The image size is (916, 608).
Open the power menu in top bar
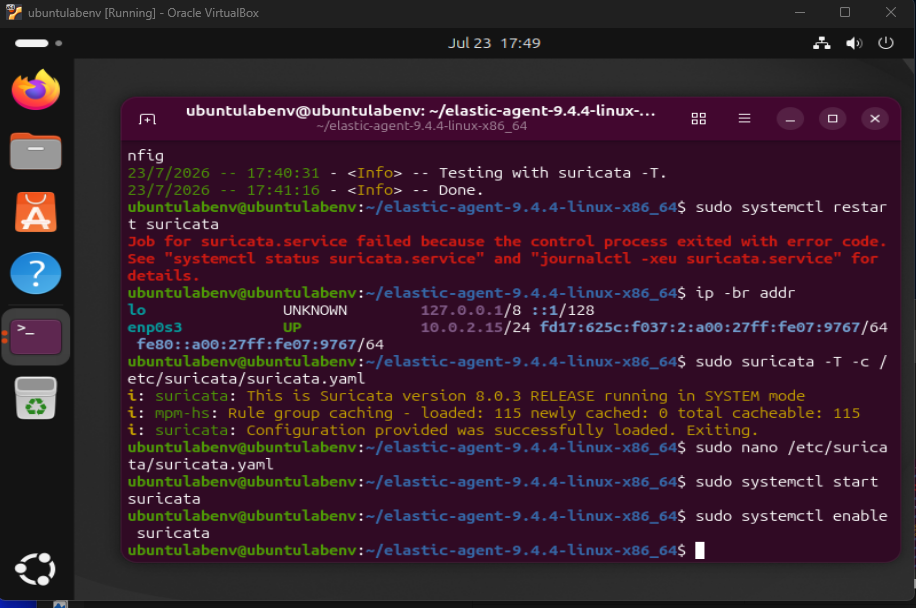click(x=886, y=43)
